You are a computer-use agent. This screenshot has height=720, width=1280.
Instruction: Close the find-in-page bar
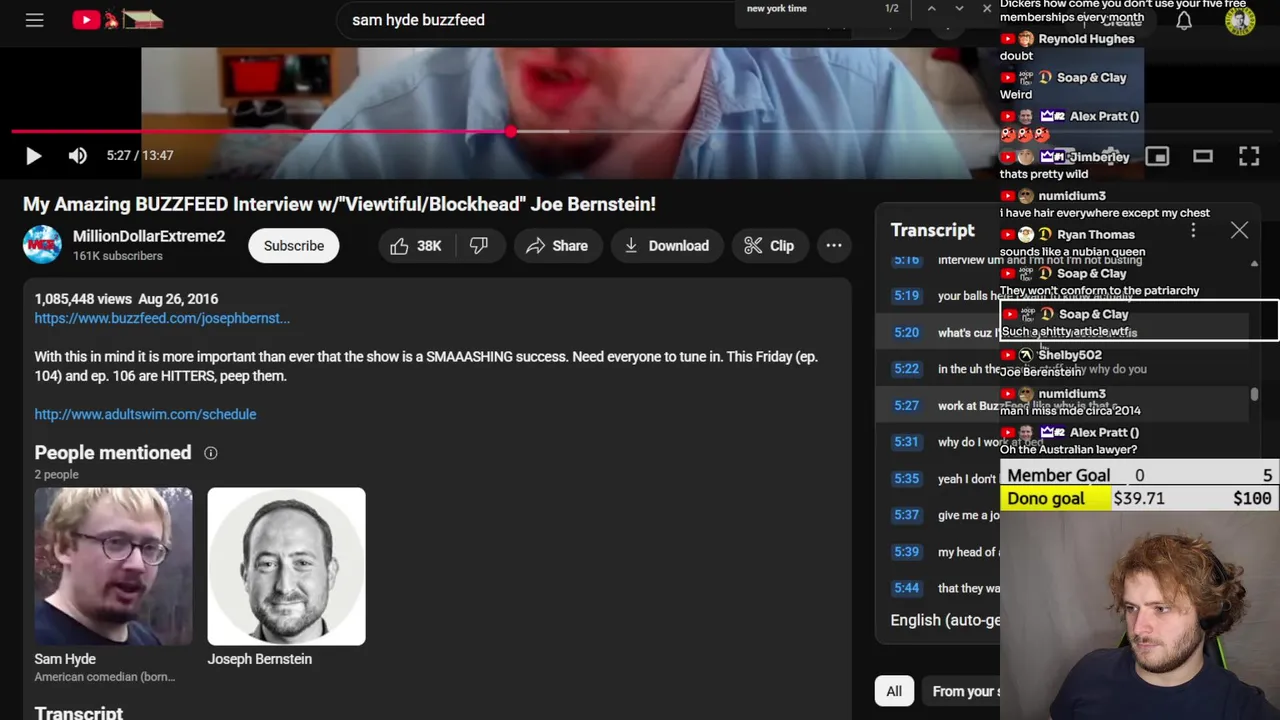tap(987, 9)
